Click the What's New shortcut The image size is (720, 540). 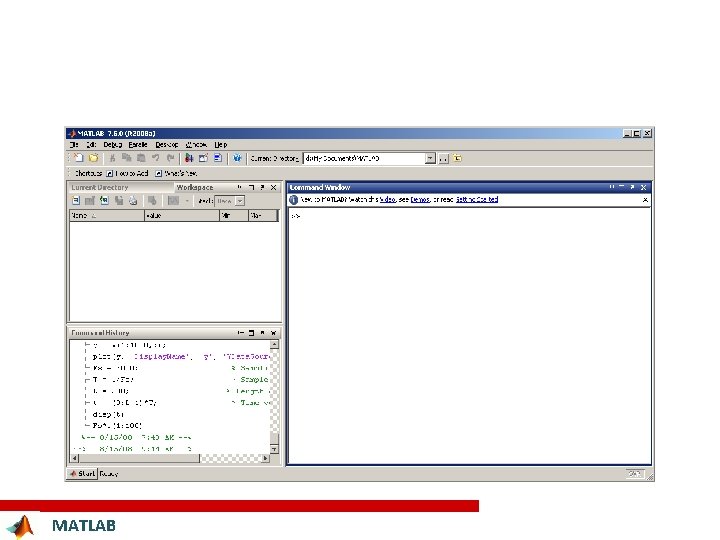point(176,173)
